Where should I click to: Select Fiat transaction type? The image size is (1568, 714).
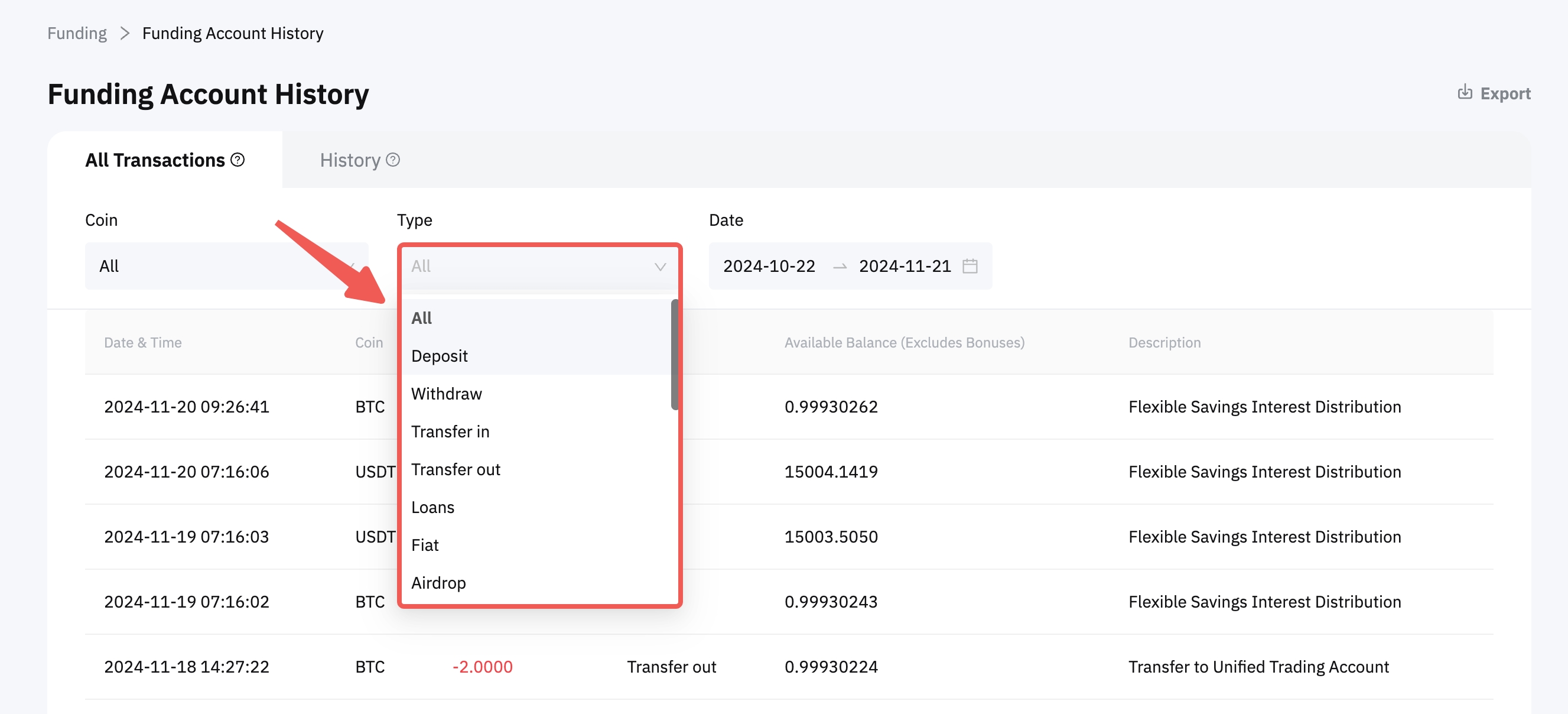(x=424, y=544)
